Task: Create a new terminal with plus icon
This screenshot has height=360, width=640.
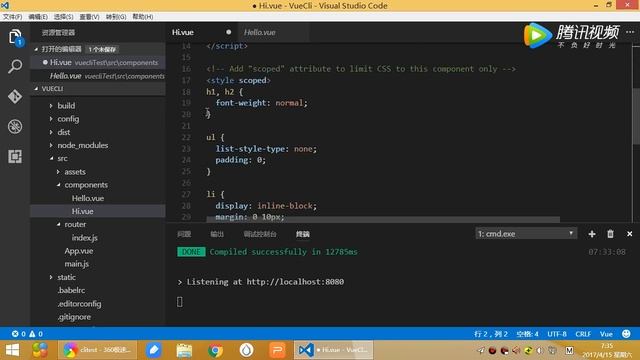Action: coord(592,234)
